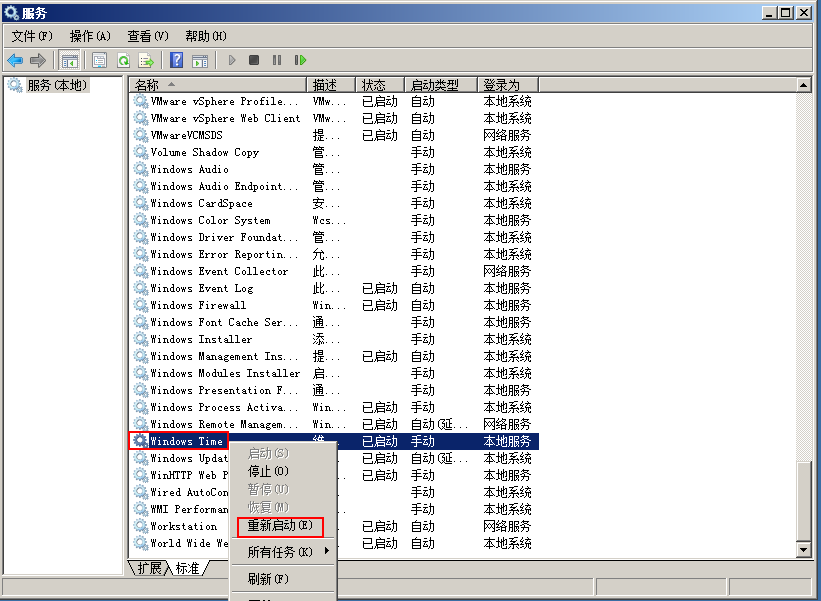Image resolution: width=821 pixels, height=601 pixels.
Task: Click gear icon of VMwareVCMSDS row
Action: [140, 135]
